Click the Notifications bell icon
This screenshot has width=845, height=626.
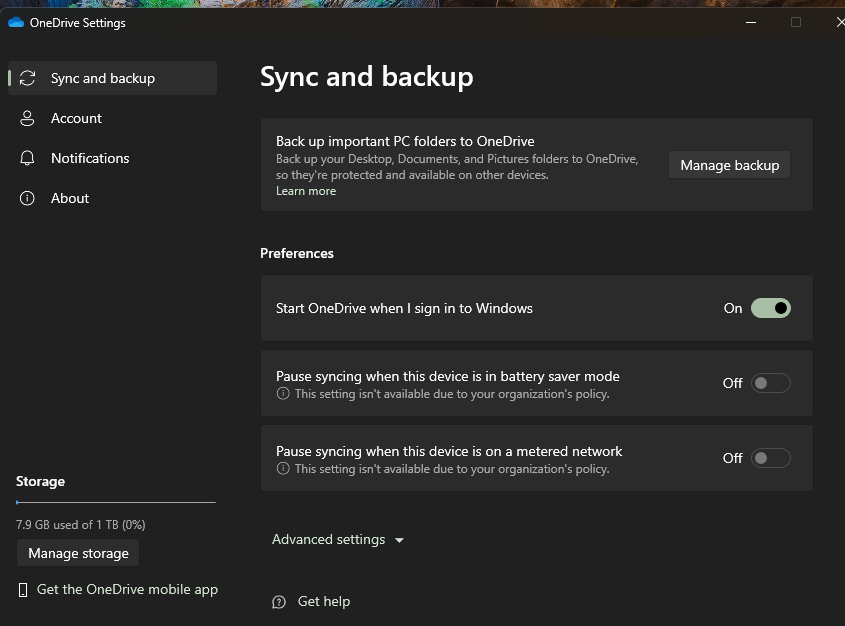tap(28, 158)
